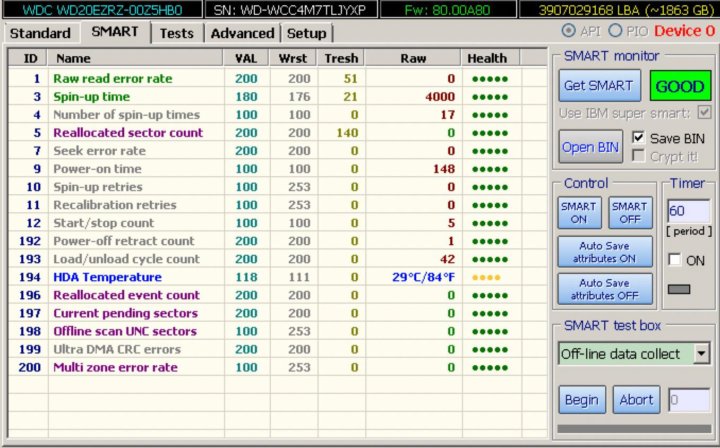The width and height of the screenshot is (720, 448).
Task: Switch to the Standard tab
Action: (x=40, y=33)
